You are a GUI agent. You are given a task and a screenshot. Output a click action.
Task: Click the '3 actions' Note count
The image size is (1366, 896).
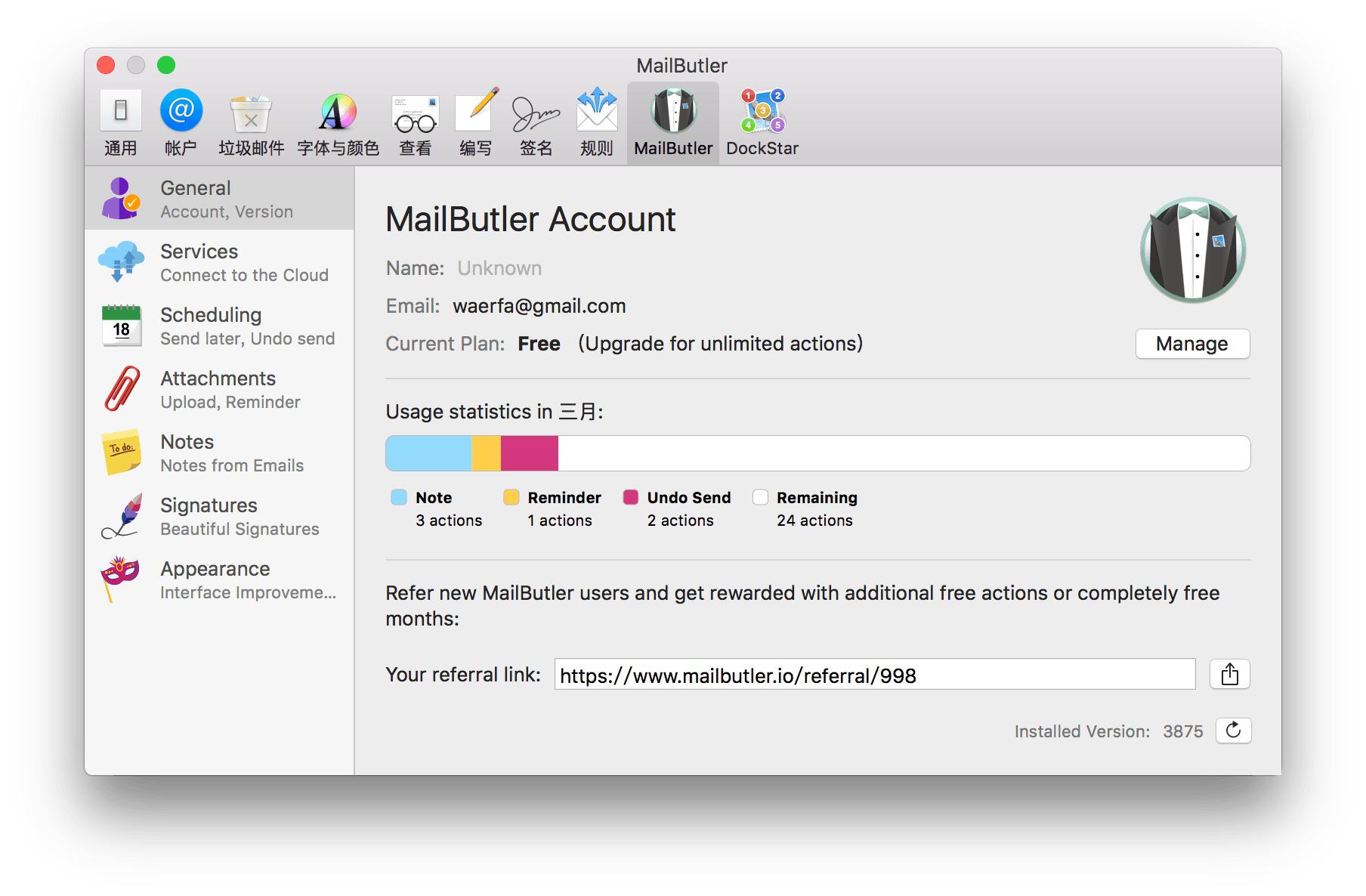(x=449, y=521)
